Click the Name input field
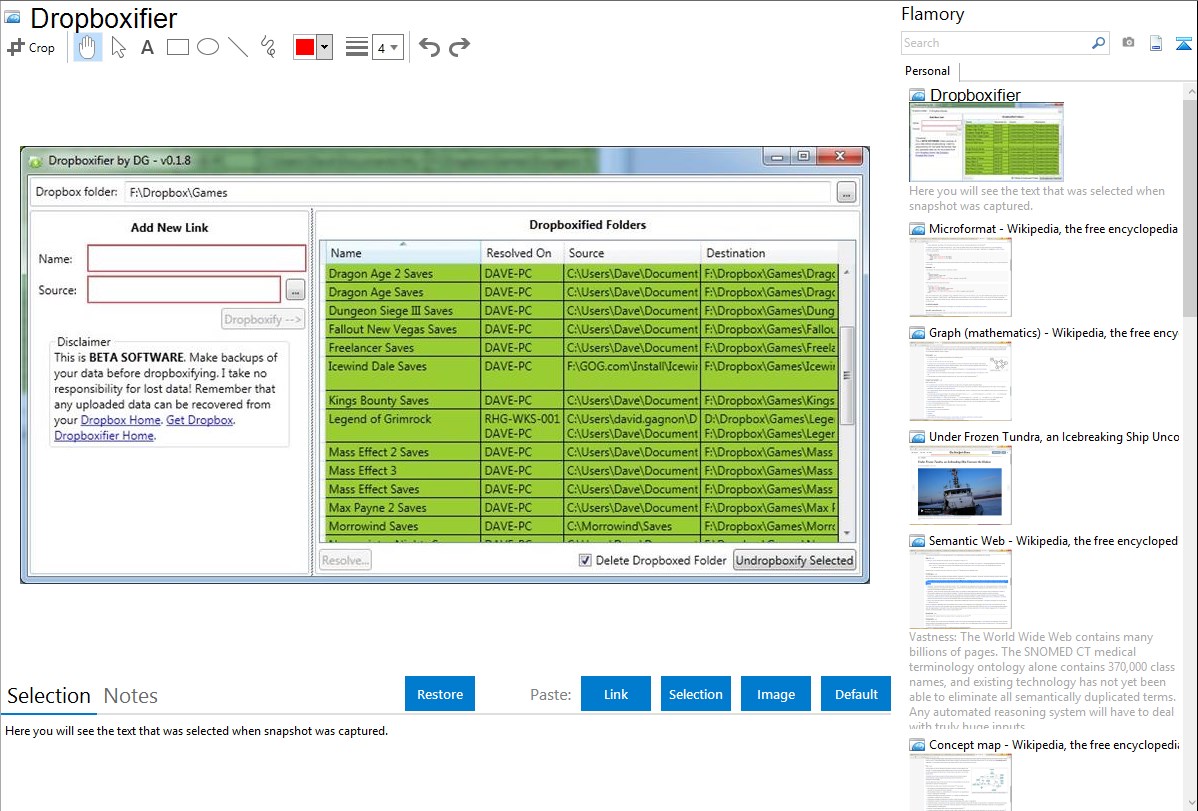The width and height of the screenshot is (1198, 811). click(x=196, y=258)
